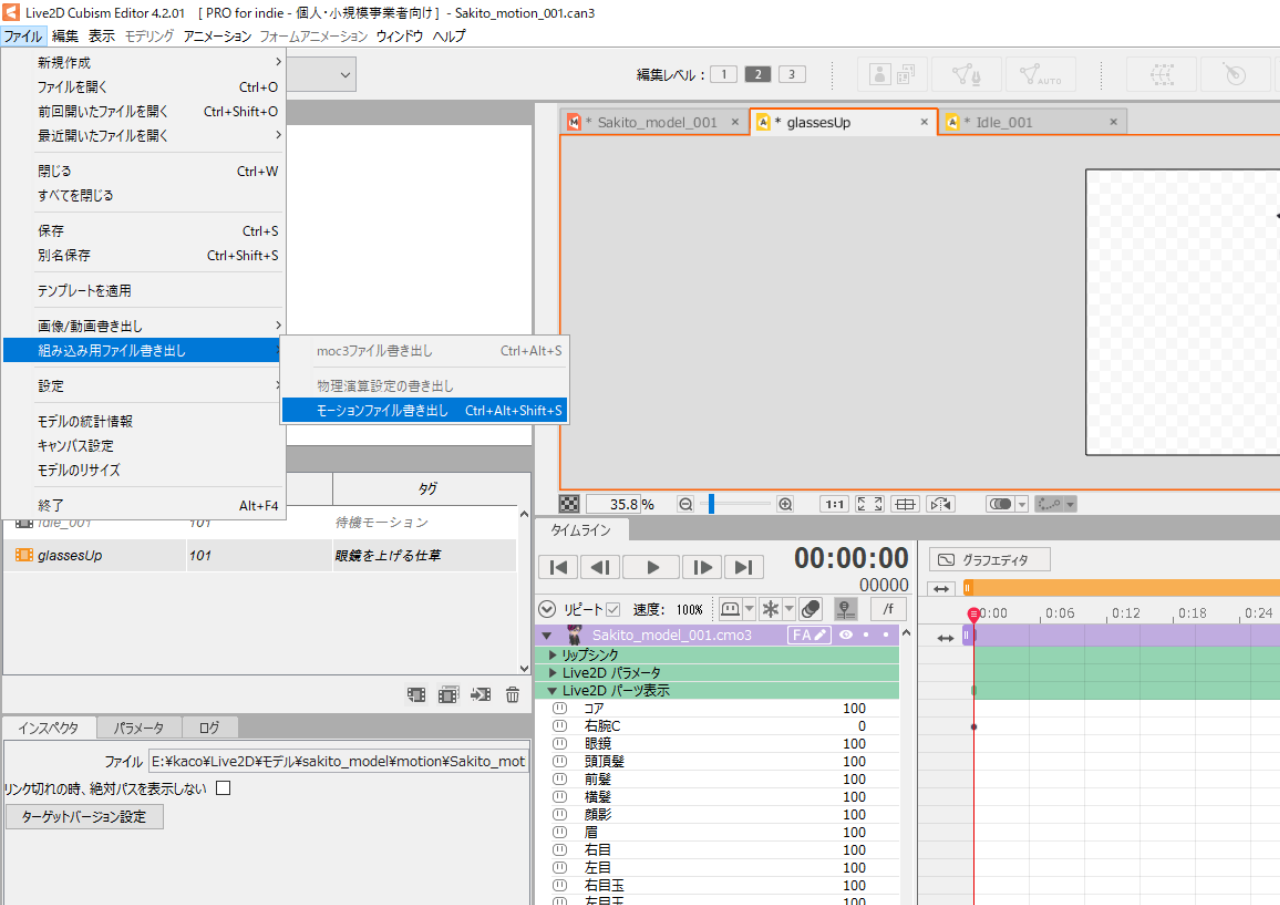The width and height of the screenshot is (1280, 905).
Task: Click the duplicate scene film icon
Action: click(449, 694)
